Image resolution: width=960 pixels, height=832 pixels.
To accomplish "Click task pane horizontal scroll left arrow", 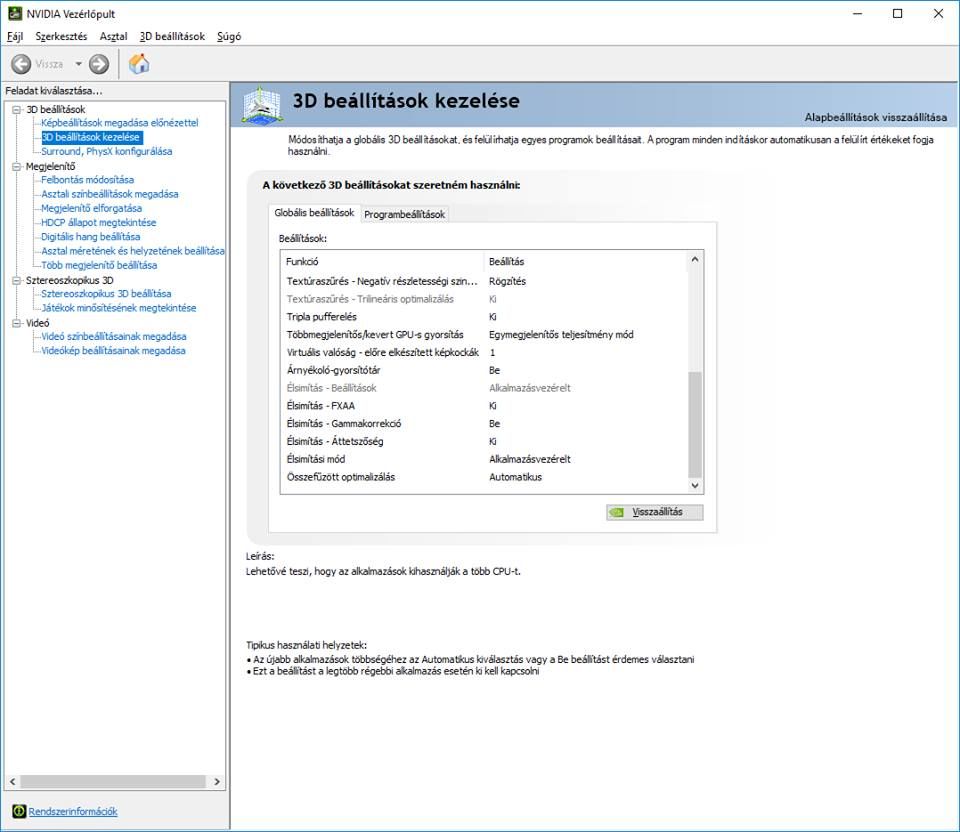I will (12, 782).
